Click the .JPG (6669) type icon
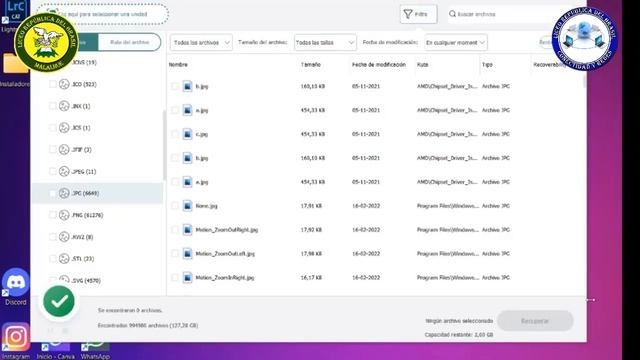This screenshot has width=640, height=360. [64, 193]
